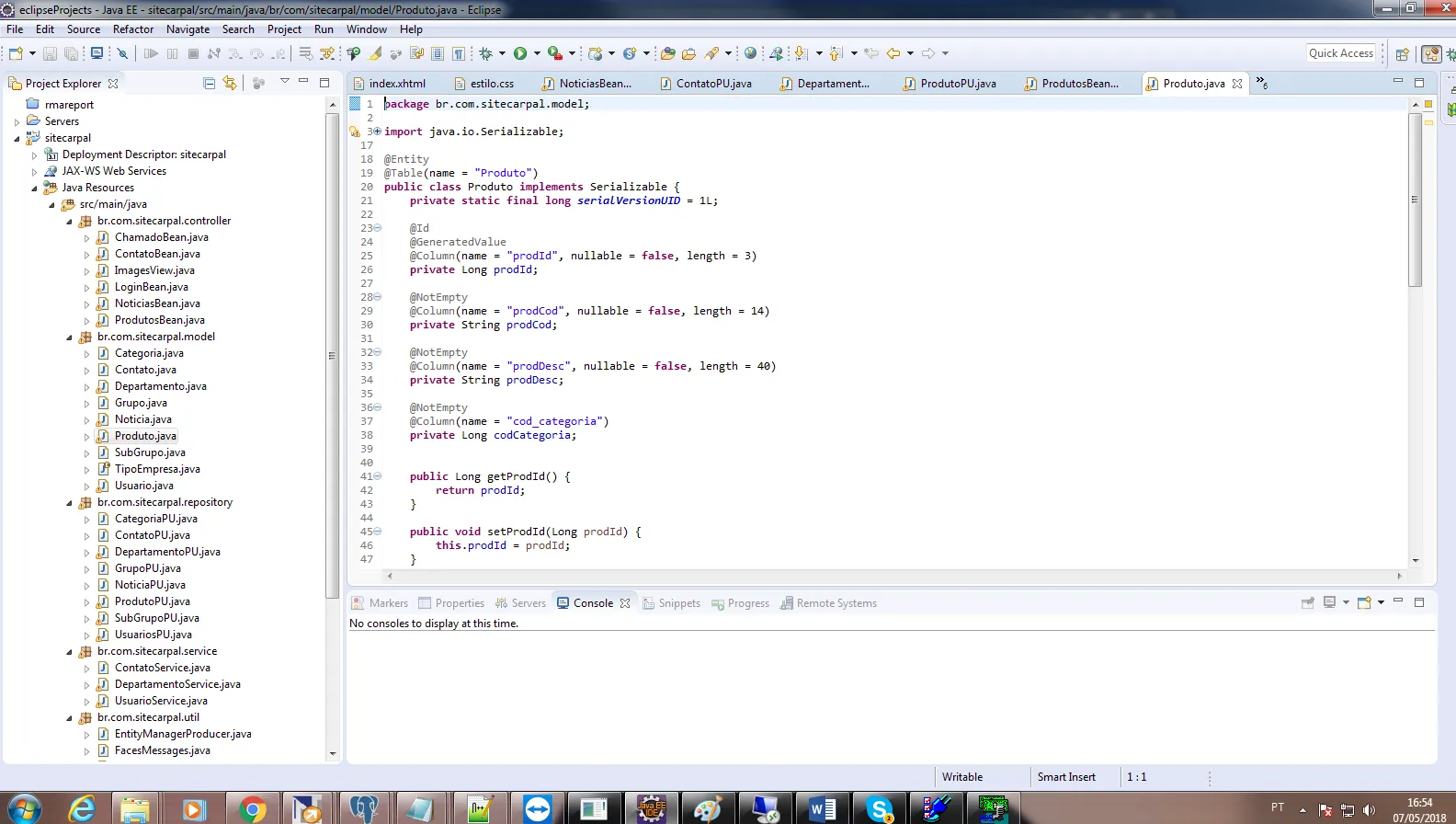Expand the Servers project node
The image size is (1456, 824).
click(17, 121)
